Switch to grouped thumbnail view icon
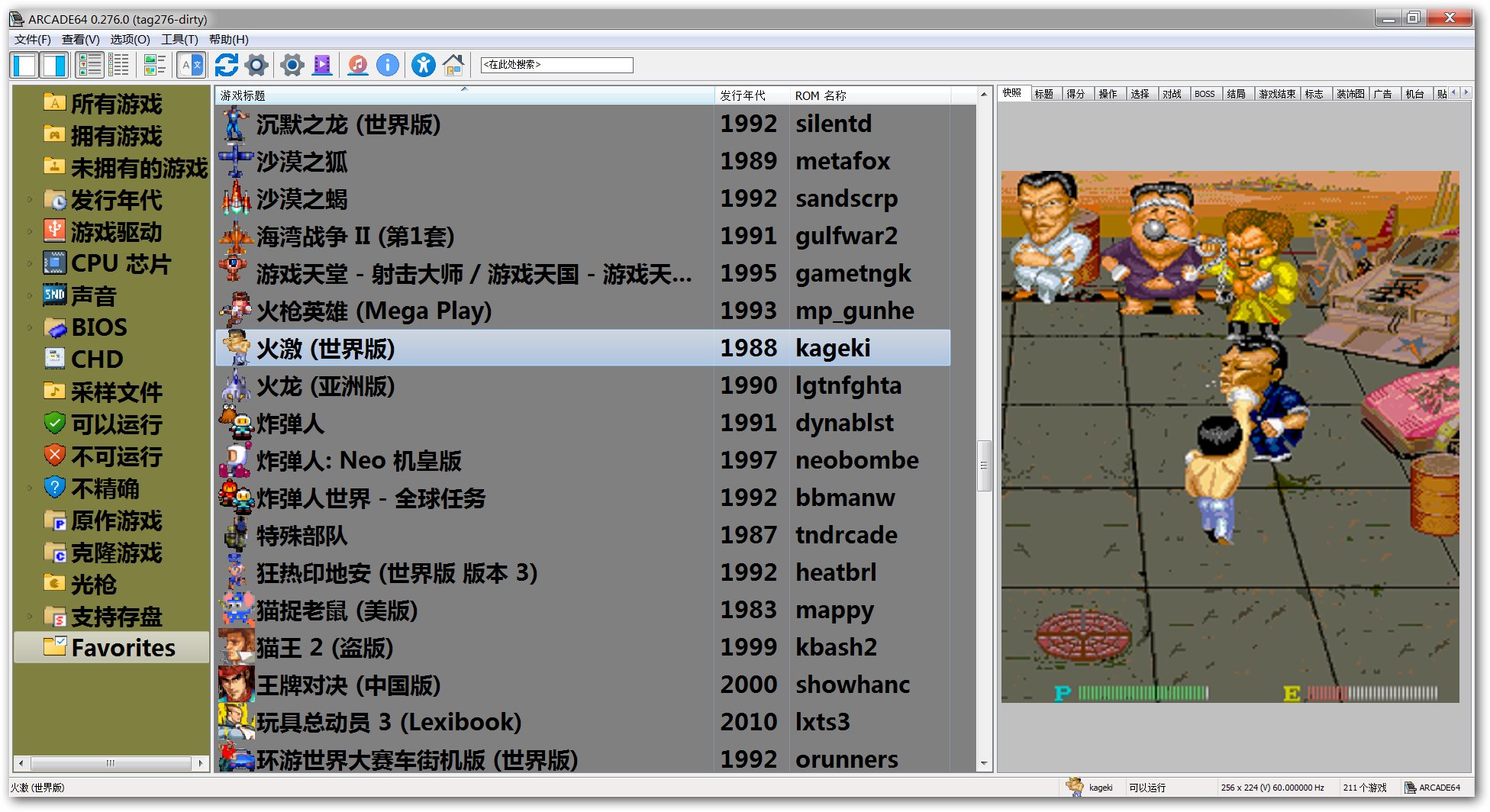The height and width of the screenshot is (812, 1490). (155, 66)
